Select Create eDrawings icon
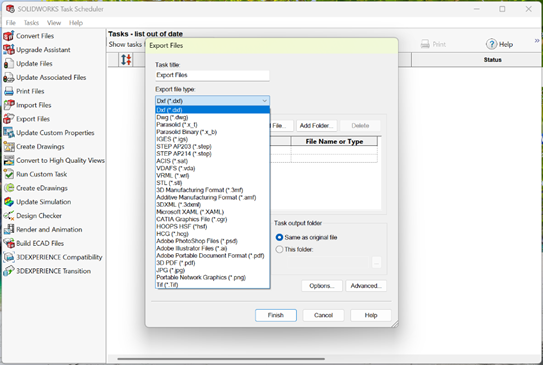This screenshot has width=543, height=365. (9, 188)
